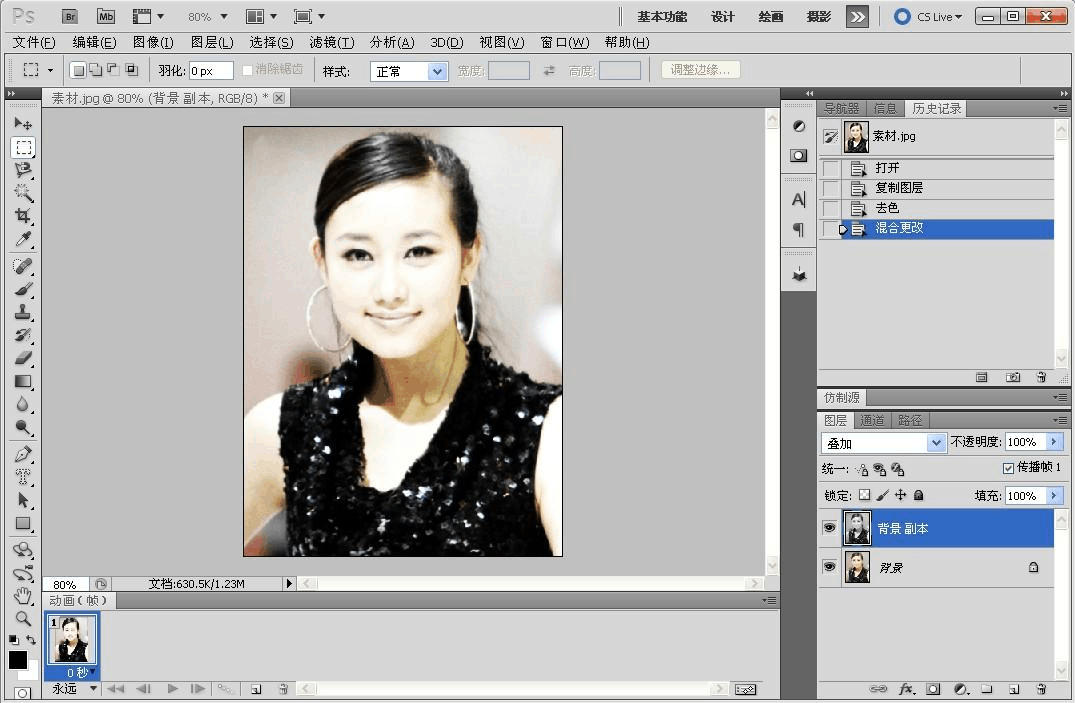Select the Eyedropper tool
Screen dimensions: 1075x703
(23, 239)
